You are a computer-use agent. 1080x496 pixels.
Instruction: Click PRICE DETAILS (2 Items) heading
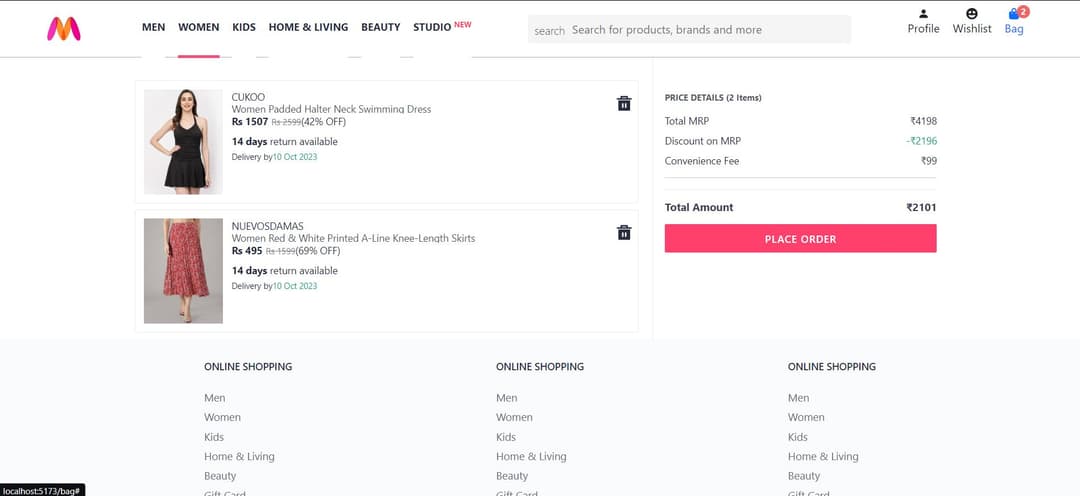pos(713,98)
